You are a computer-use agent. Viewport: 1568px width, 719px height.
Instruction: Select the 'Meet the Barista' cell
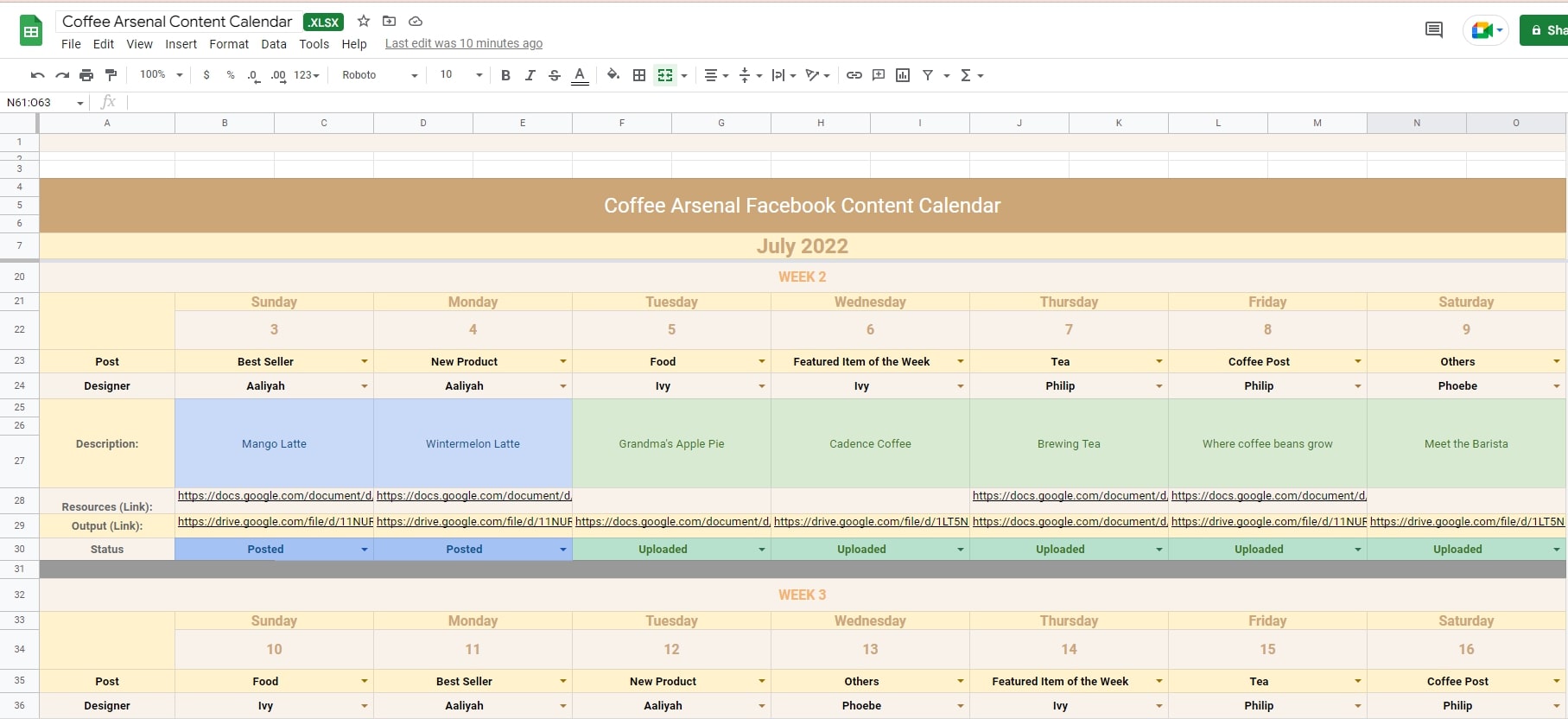(1467, 443)
